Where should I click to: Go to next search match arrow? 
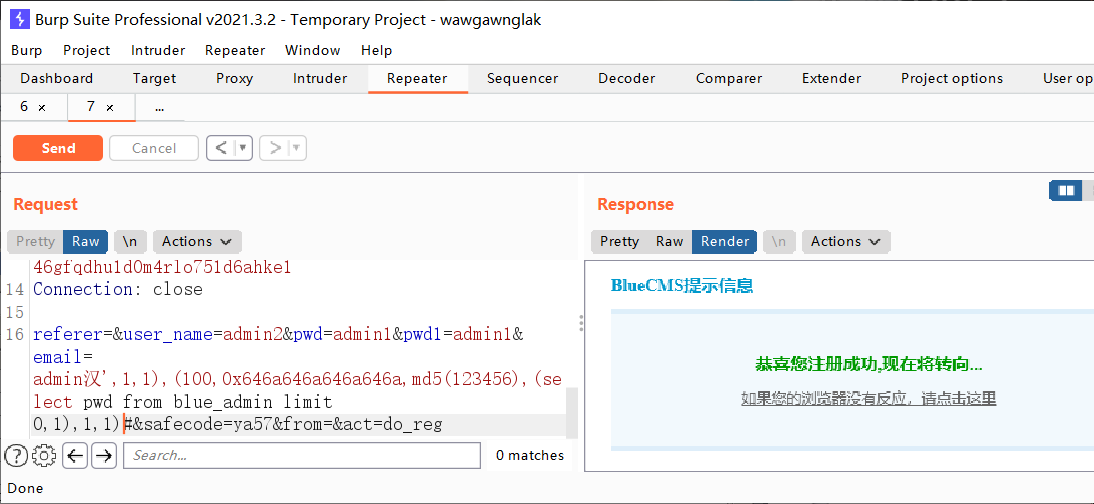click(x=104, y=456)
